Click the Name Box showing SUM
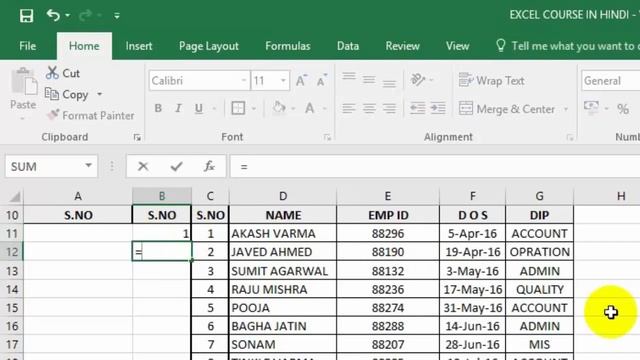The height and width of the screenshot is (360, 640). pos(44,167)
